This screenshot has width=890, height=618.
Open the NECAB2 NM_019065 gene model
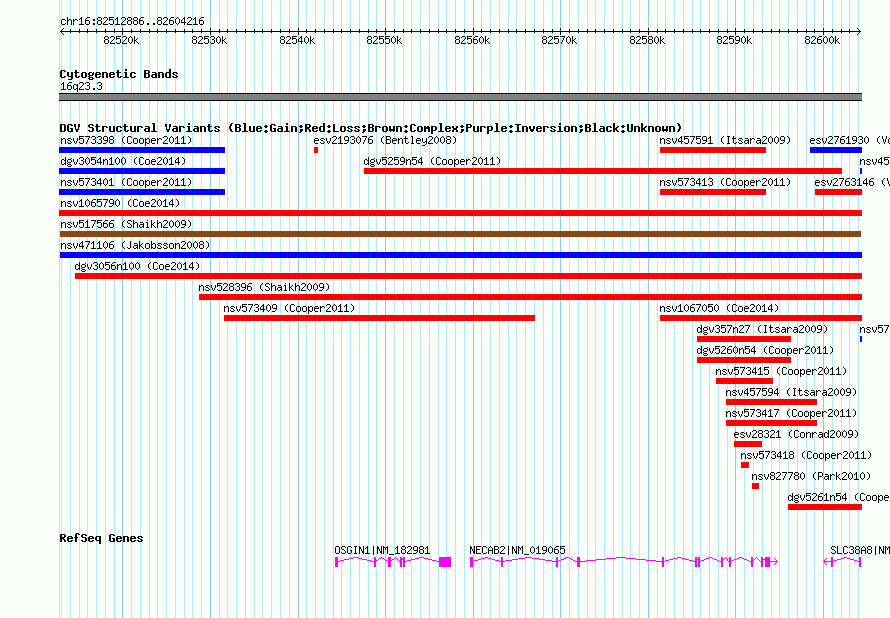coord(620,563)
